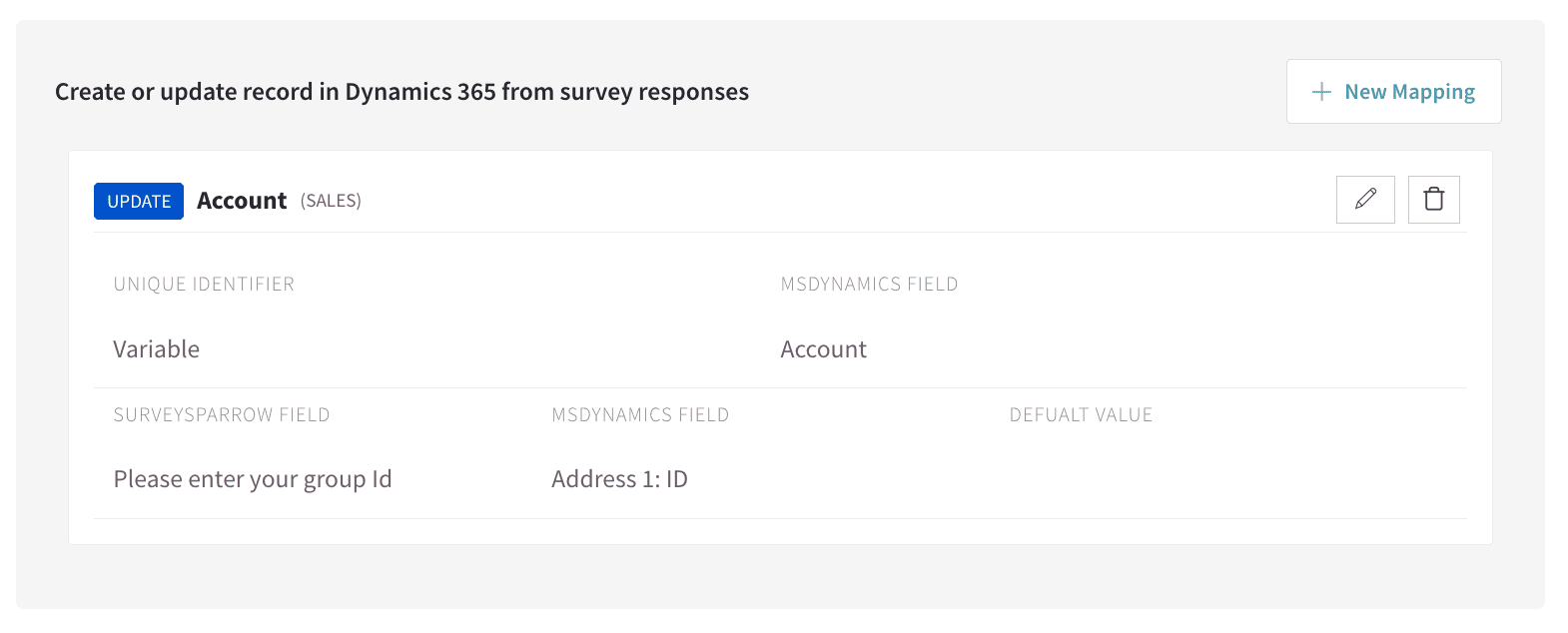The image size is (1568, 633).
Task: Click the 'New Mapping' text label
Action: click(1409, 92)
